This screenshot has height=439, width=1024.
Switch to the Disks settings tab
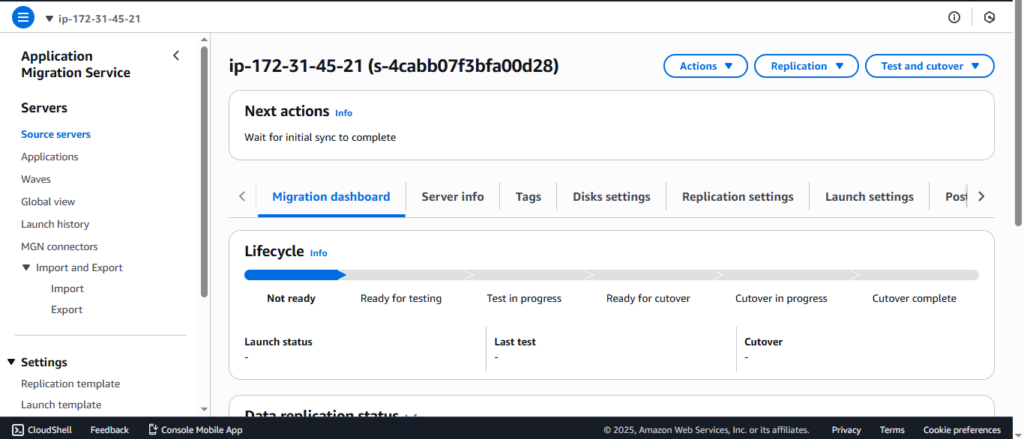[611, 197]
